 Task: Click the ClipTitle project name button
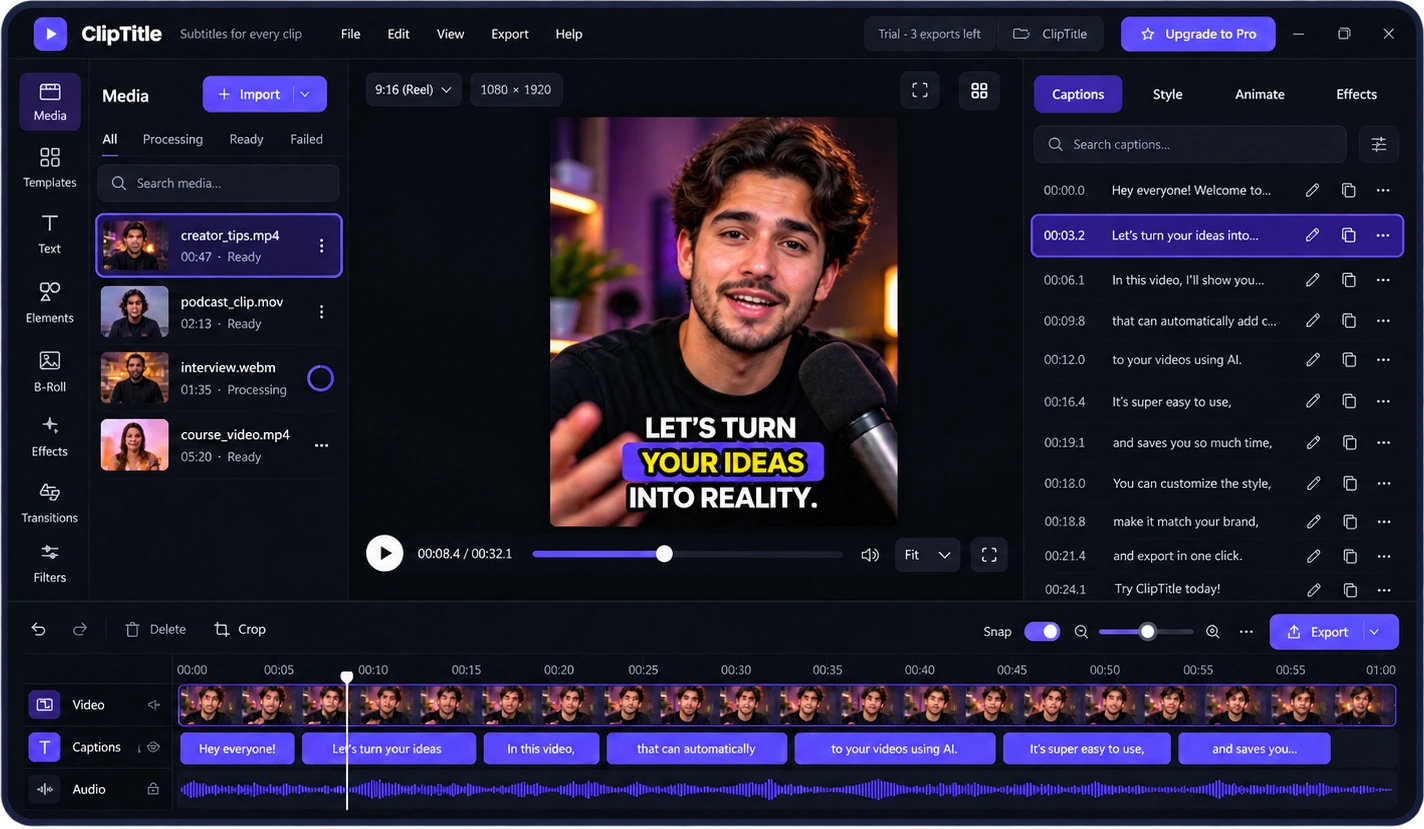[1050, 34]
